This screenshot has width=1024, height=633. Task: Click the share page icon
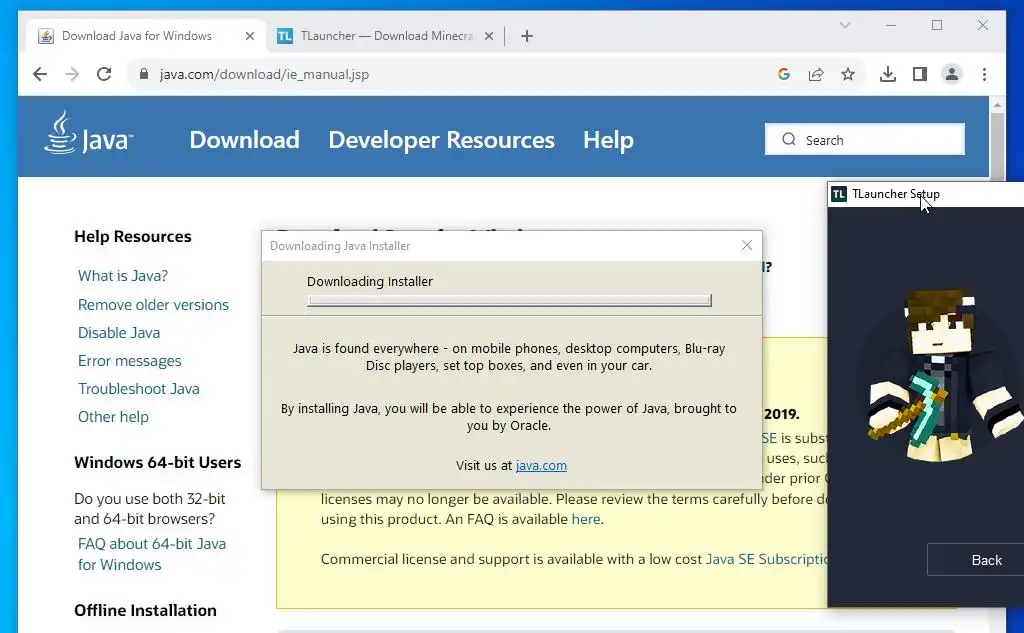(816, 74)
